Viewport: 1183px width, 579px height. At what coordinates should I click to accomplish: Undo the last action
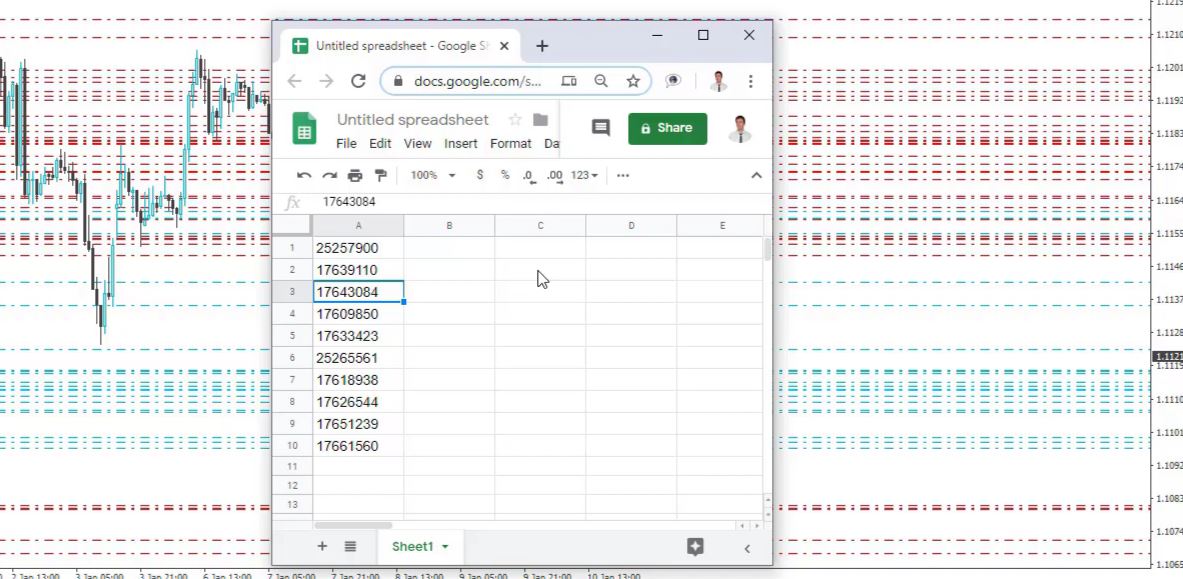pos(305,175)
